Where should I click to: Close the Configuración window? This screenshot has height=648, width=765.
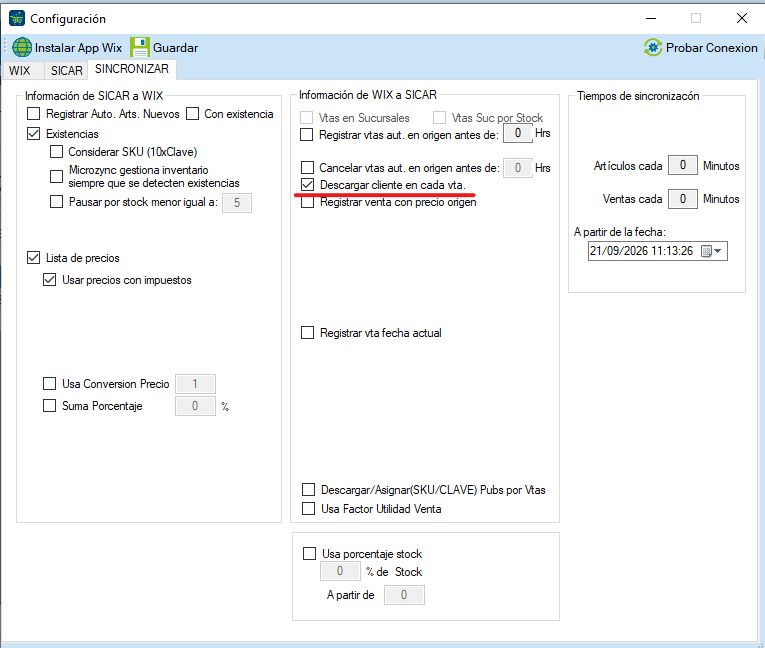click(x=742, y=18)
